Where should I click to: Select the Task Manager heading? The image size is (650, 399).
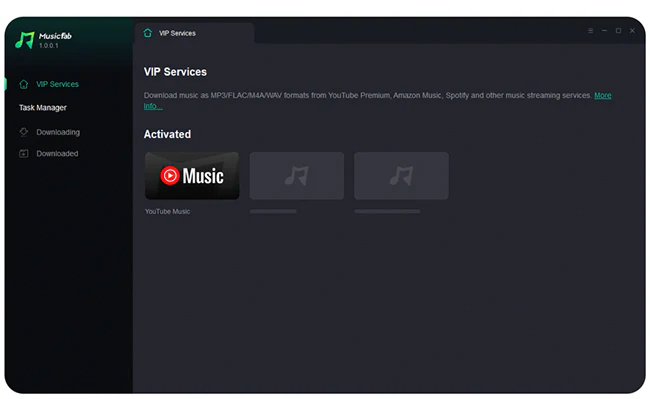point(43,108)
